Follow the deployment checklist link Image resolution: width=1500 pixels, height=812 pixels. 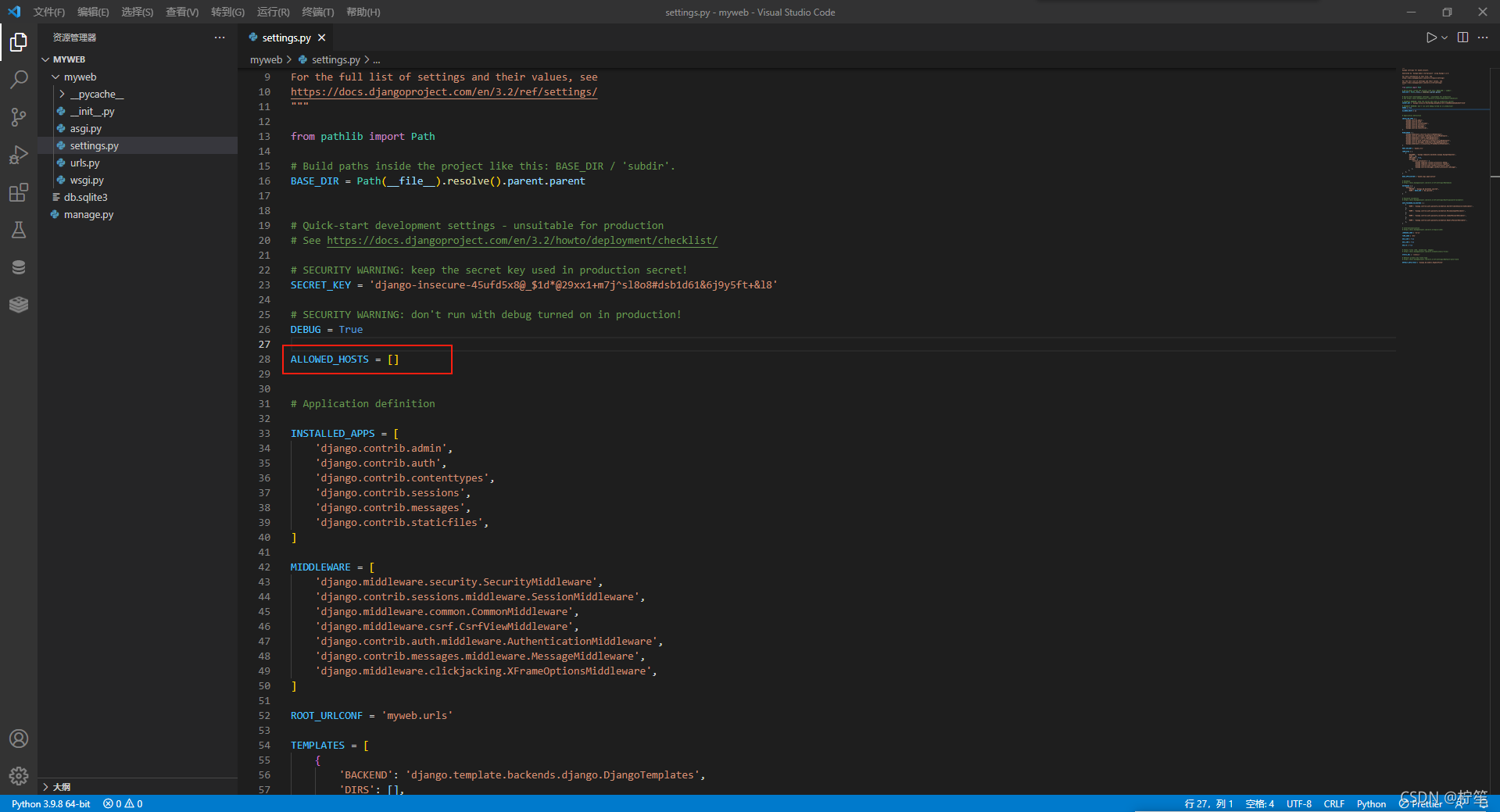click(522, 240)
